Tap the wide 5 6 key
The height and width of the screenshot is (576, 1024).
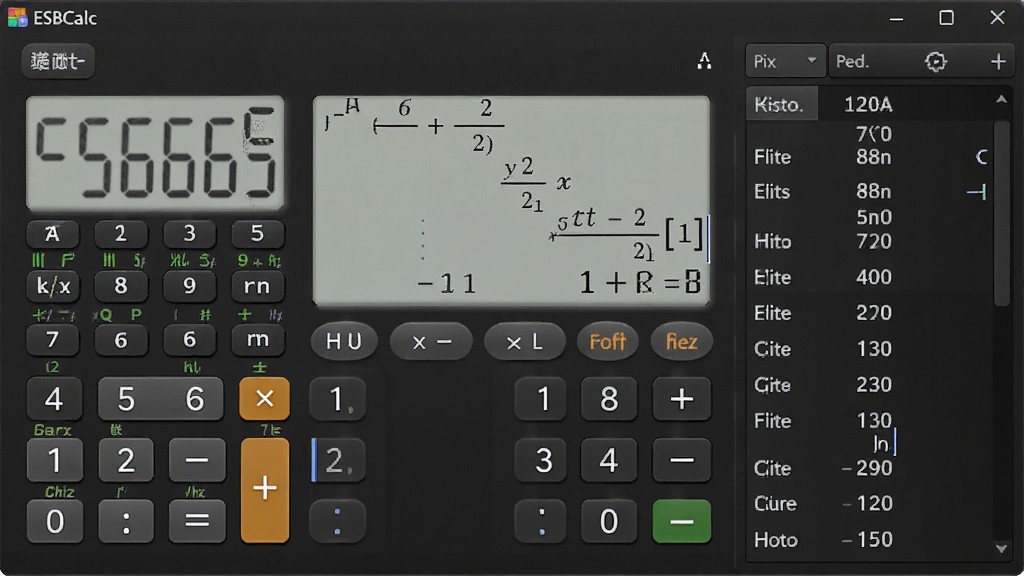pos(161,399)
